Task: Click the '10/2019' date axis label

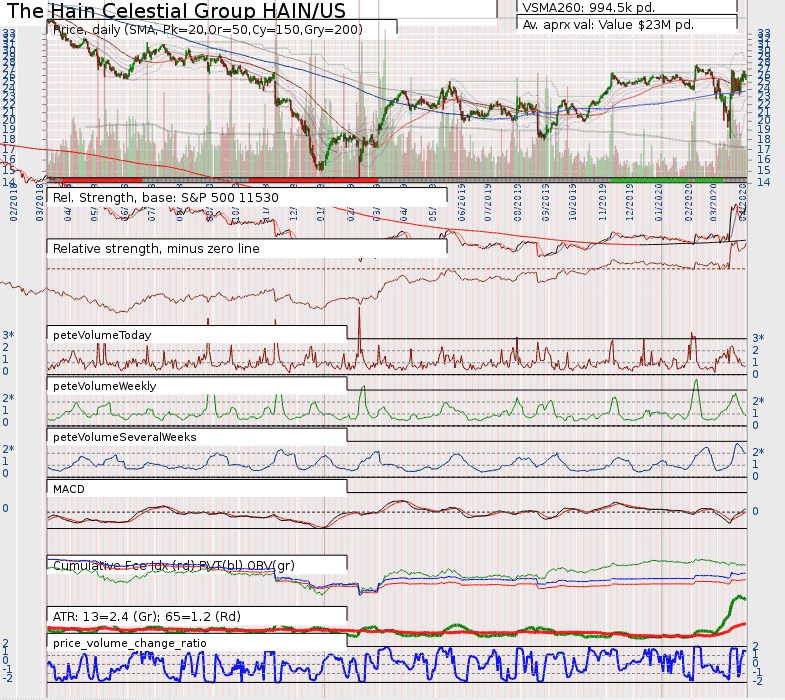Action: coord(573,202)
